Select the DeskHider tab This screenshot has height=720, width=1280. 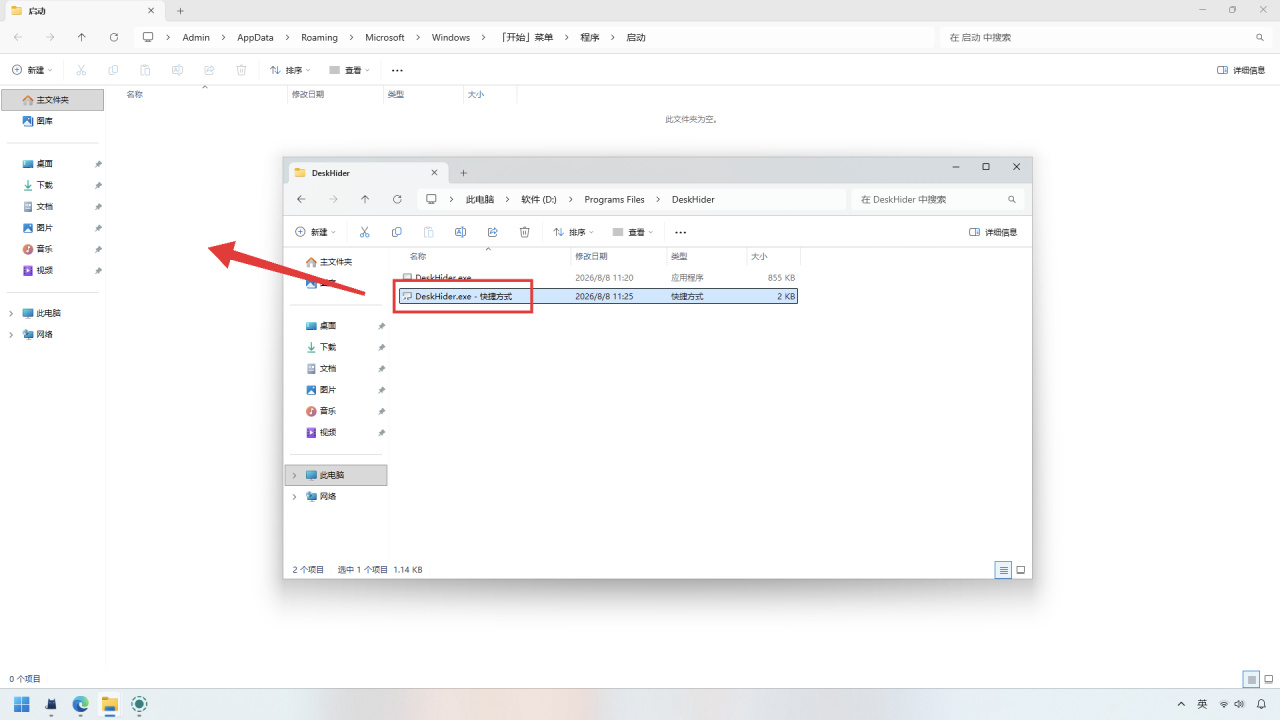pyautogui.click(x=368, y=173)
